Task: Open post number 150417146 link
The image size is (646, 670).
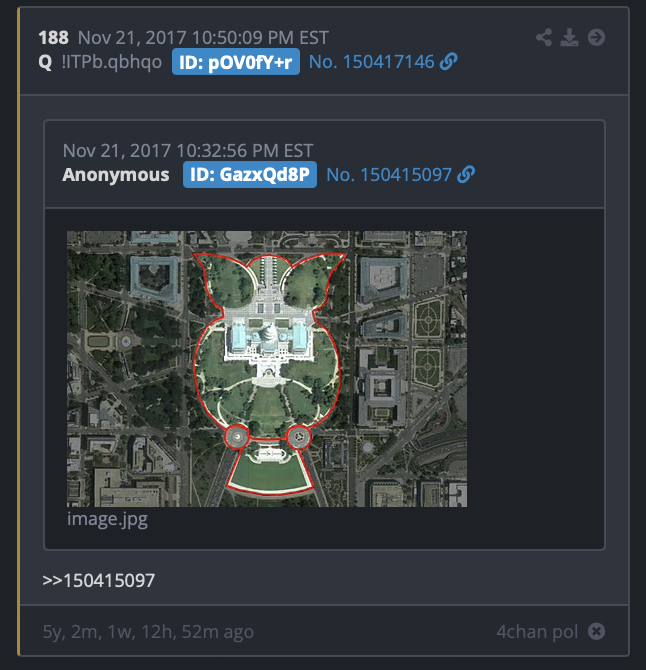Action: point(372,62)
